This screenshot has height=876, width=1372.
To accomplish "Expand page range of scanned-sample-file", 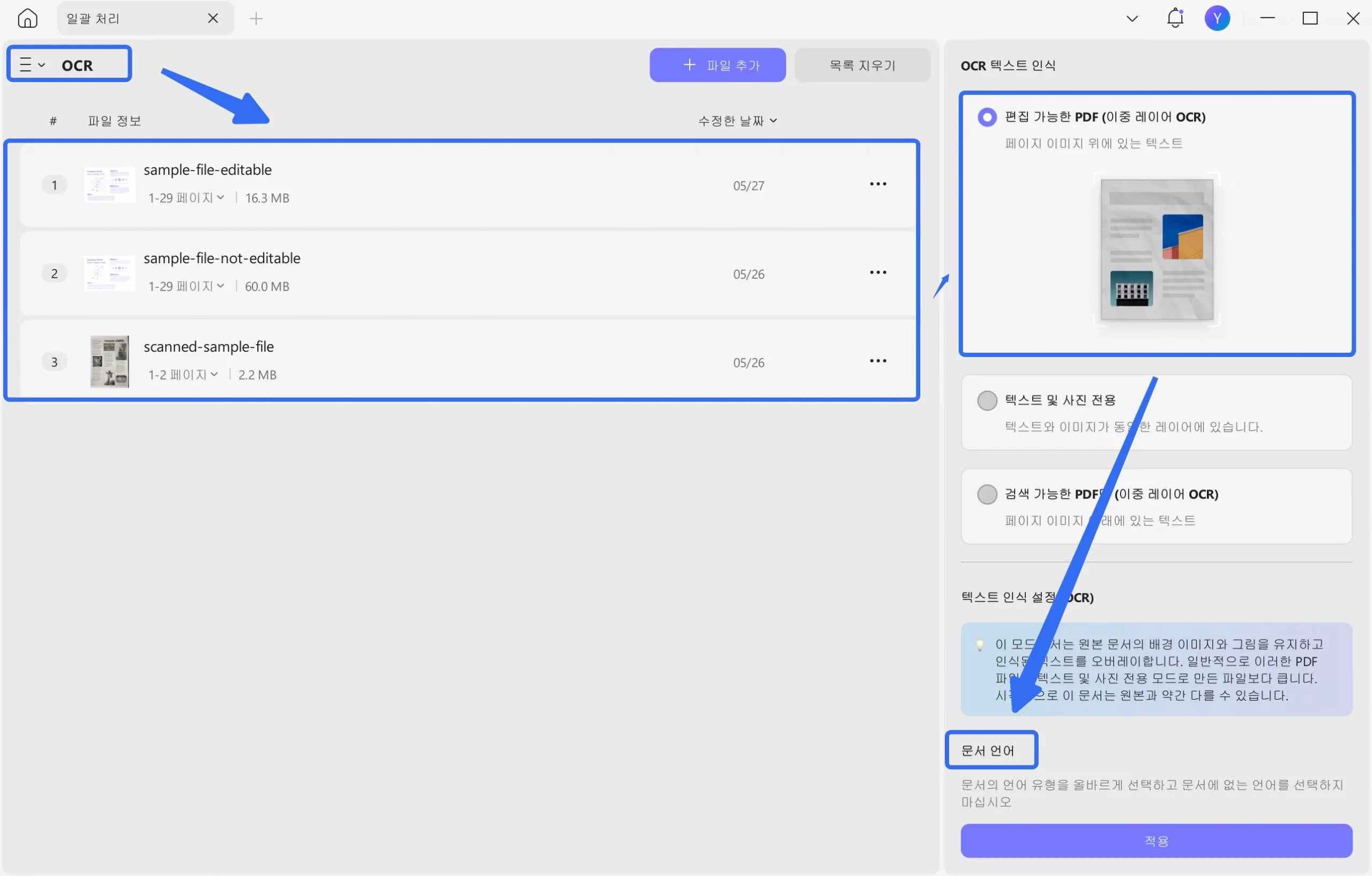I will pyautogui.click(x=182, y=374).
